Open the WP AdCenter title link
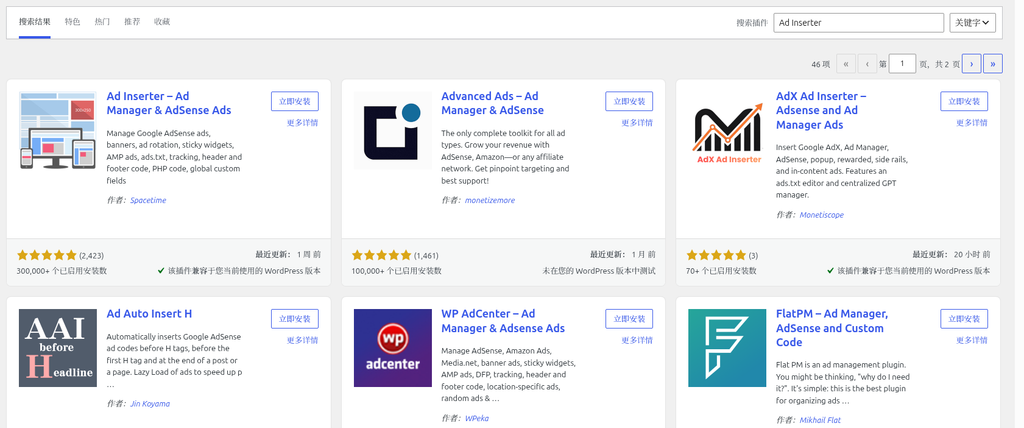 tap(503, 321)
